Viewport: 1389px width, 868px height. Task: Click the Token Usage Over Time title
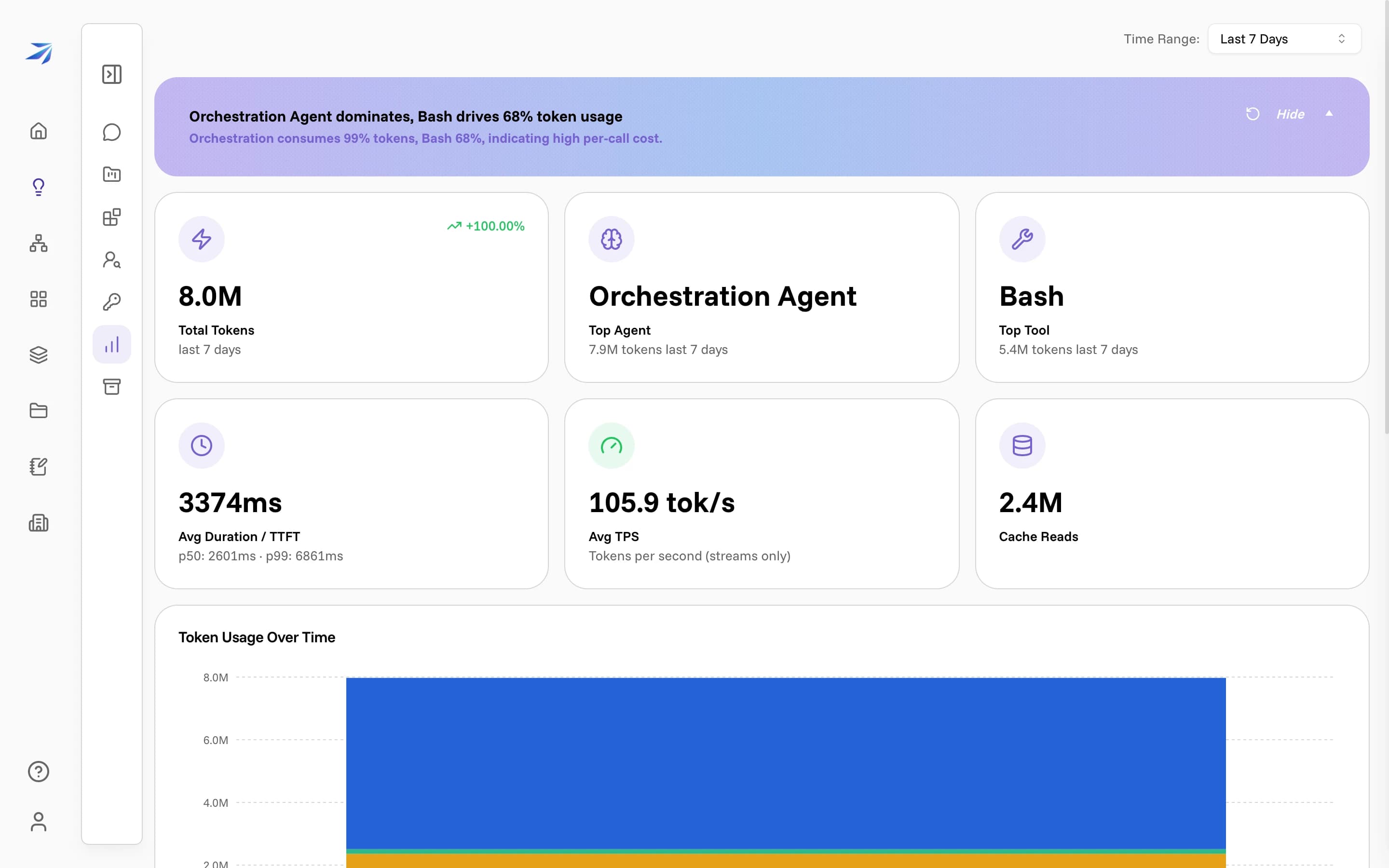(x=257, y=637)
